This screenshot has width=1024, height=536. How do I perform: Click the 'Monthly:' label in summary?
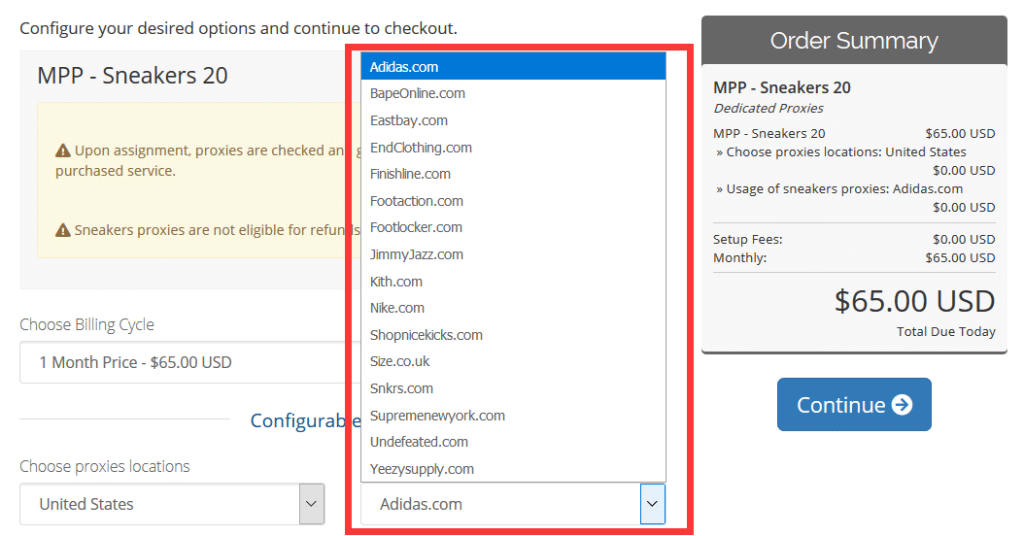pyautogui.click(x=740, y=258)
